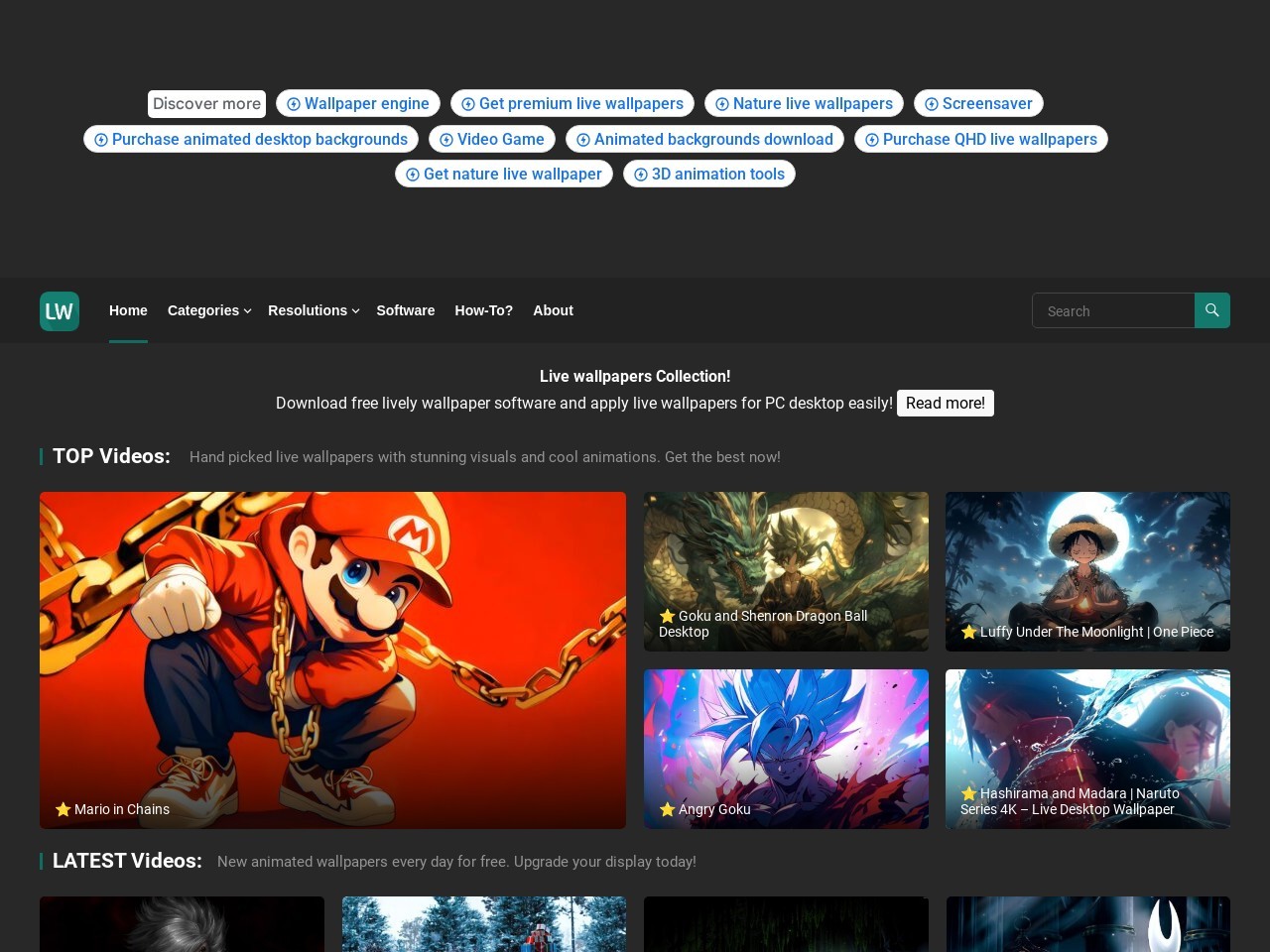Expand the Categories dropdown menu
The width and height of the screenshot is (1270, 952).
pyautogui.click(x=208, y=310)
